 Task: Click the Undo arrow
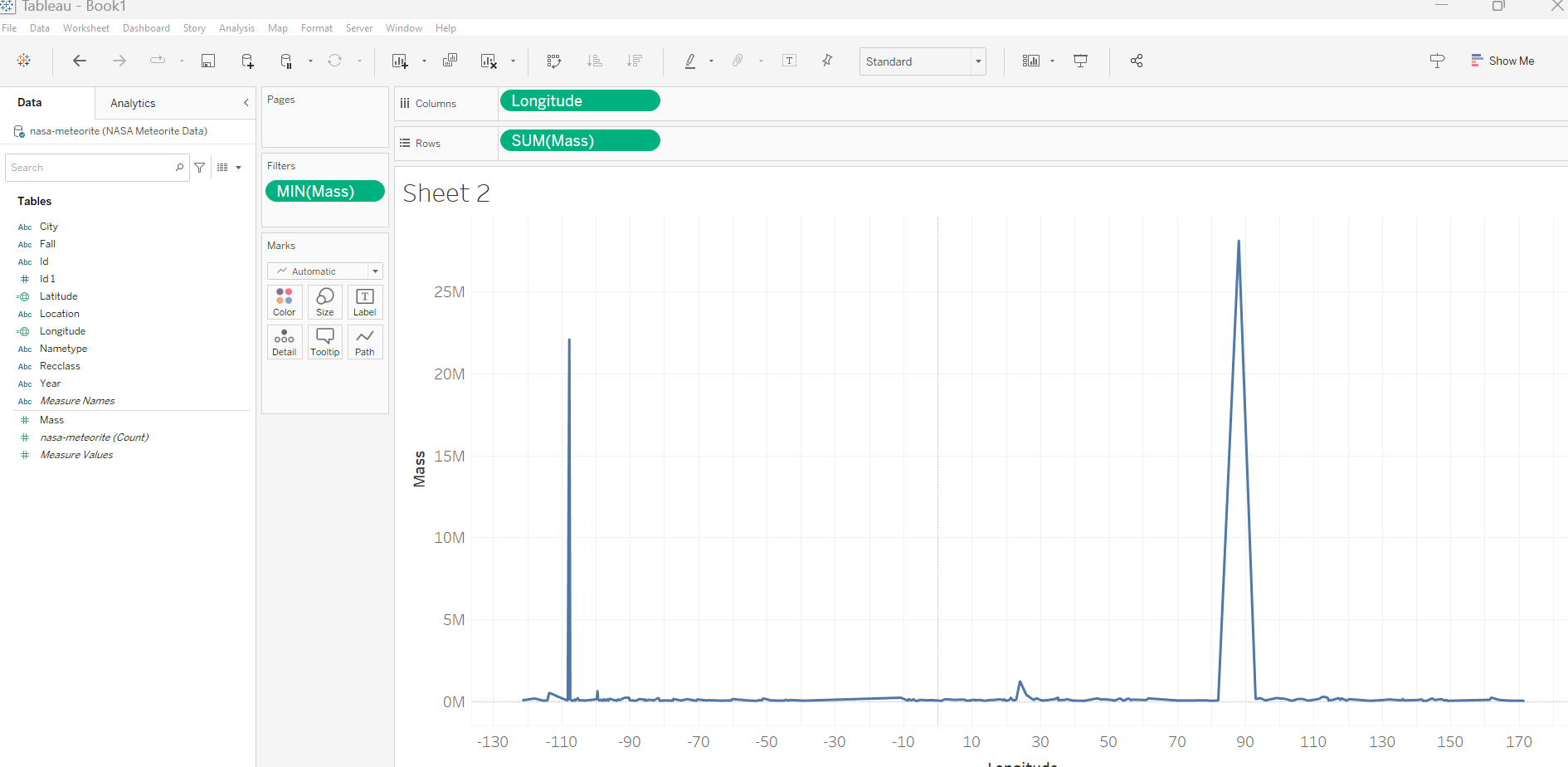tap(79, 61)
